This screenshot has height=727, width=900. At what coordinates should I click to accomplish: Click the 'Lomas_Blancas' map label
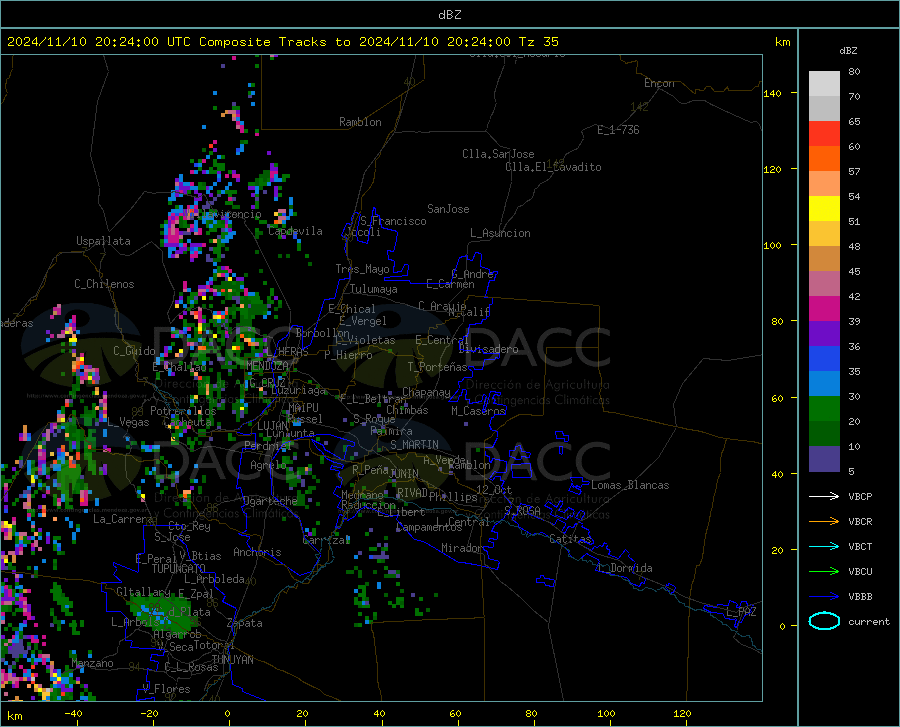630,485
